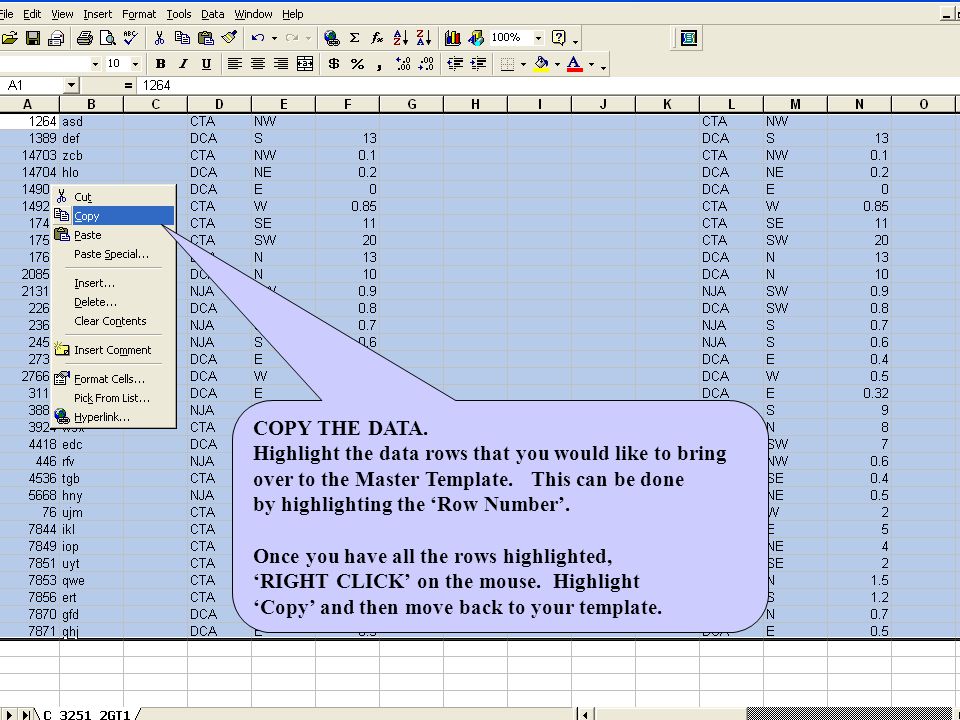Click the Cut scissors icon in the toolbar
This screenshot has height=720, width=960.
click(159, 38)
